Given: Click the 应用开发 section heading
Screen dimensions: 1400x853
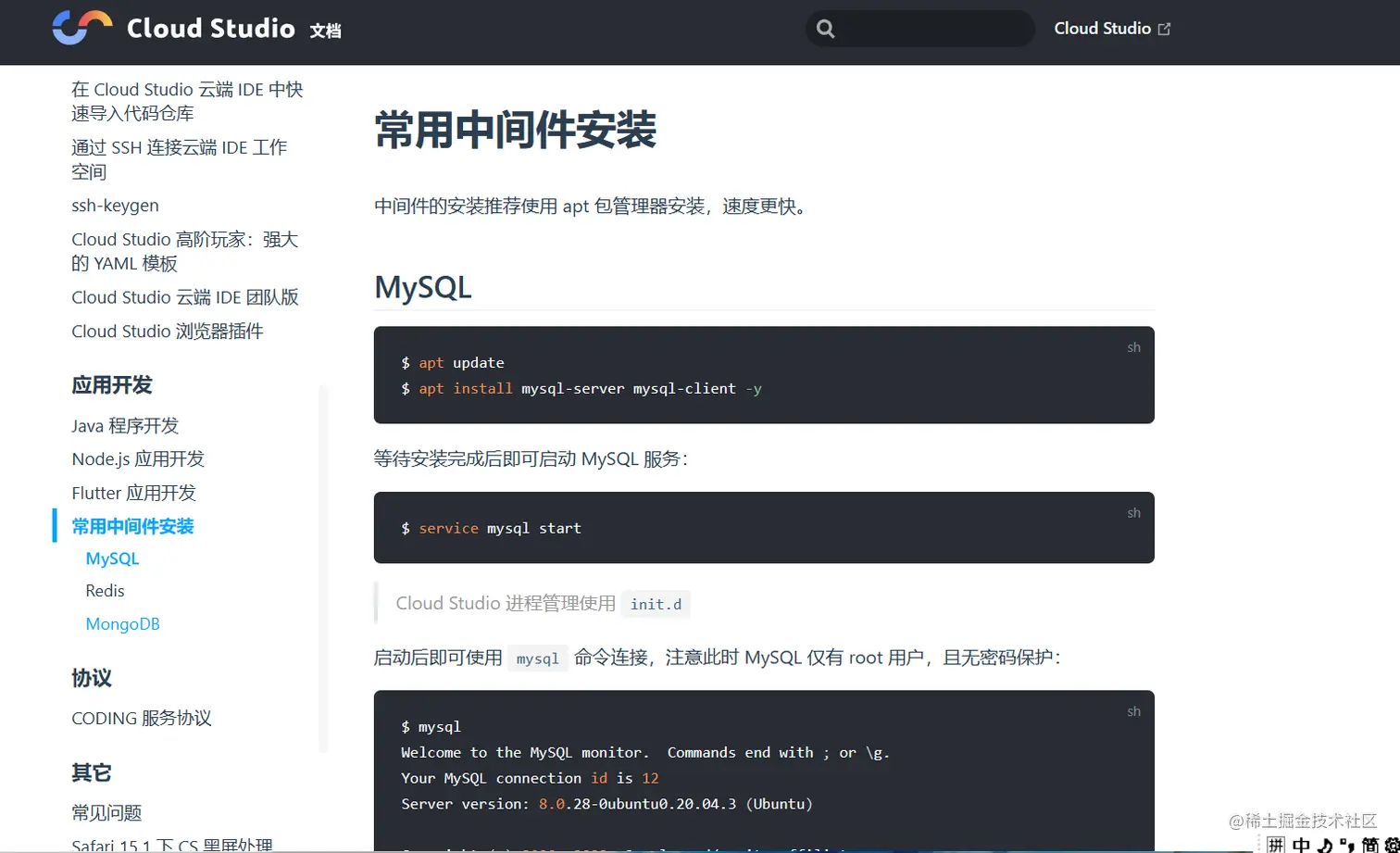Looking at the screenshot, I should pos(112,385).
